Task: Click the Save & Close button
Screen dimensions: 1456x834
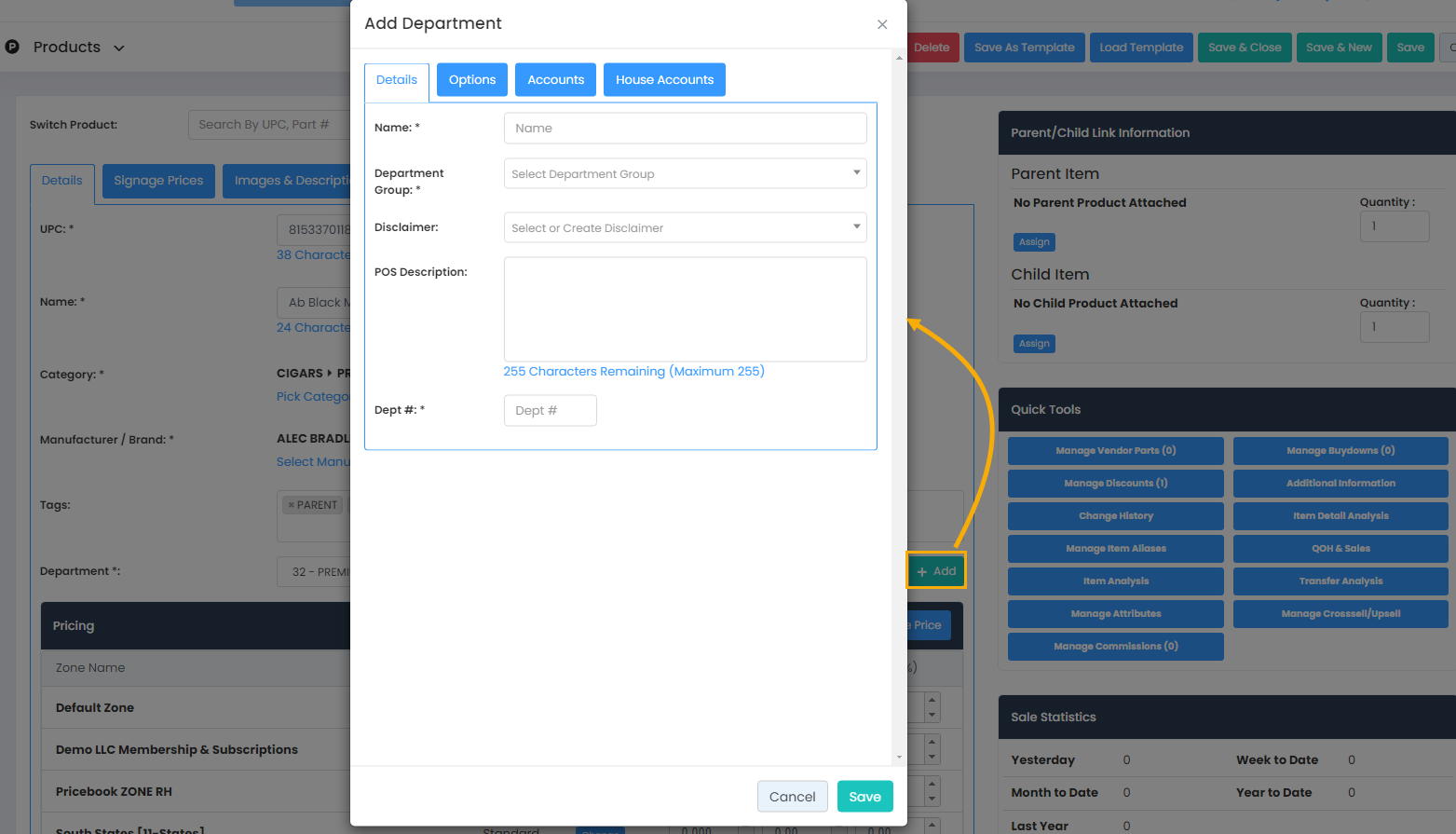Action: point(1245,48)
